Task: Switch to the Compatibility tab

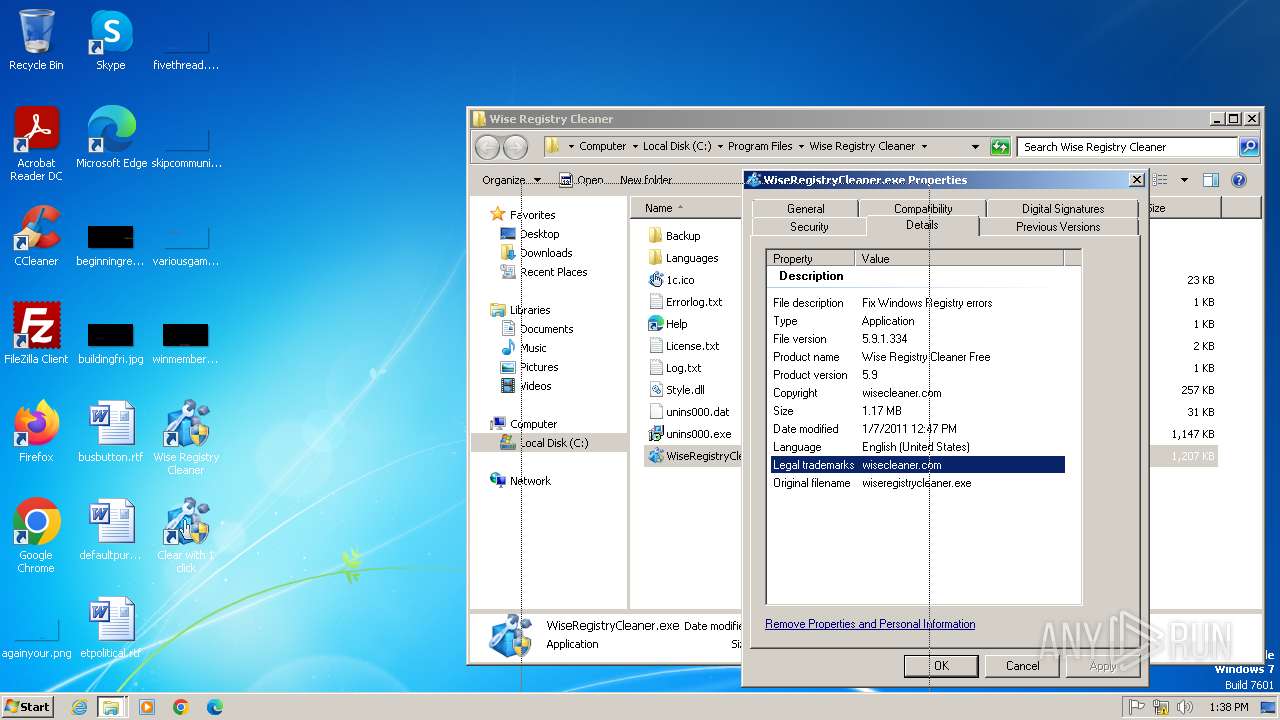Action: [x=923, y=209]
